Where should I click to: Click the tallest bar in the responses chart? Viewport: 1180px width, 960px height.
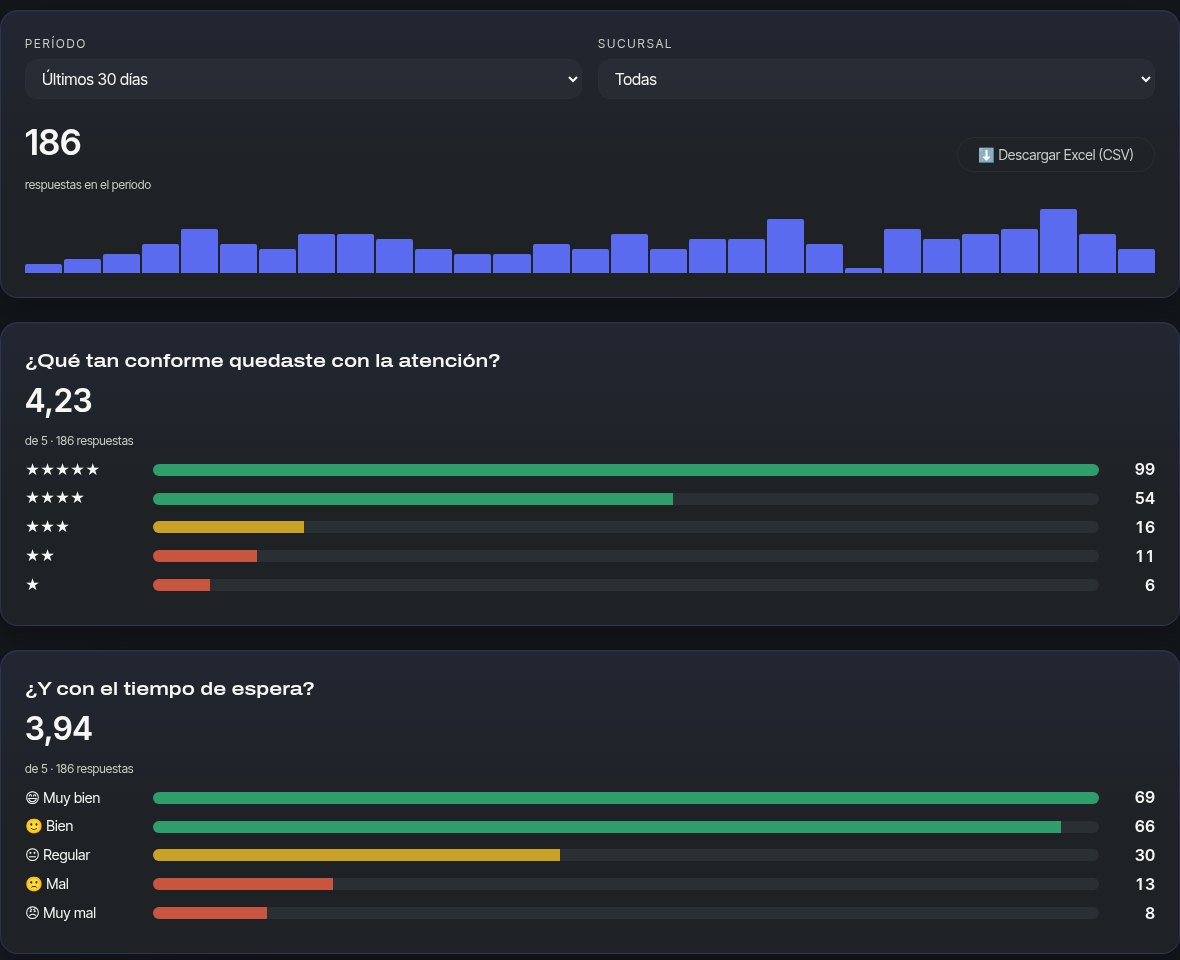(x=1058, y=241)
